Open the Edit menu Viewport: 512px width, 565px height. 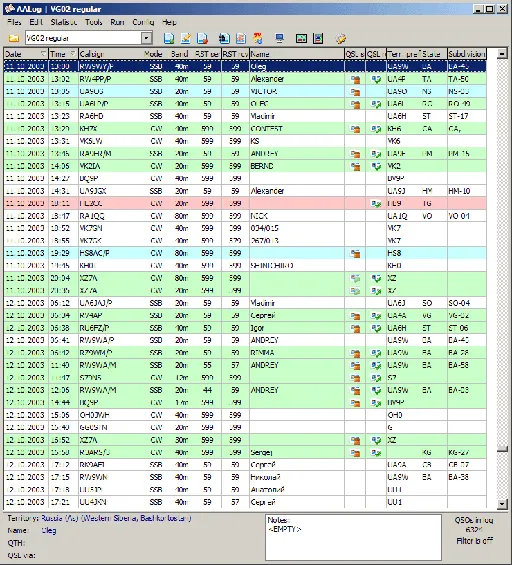(x=36, y=22)
